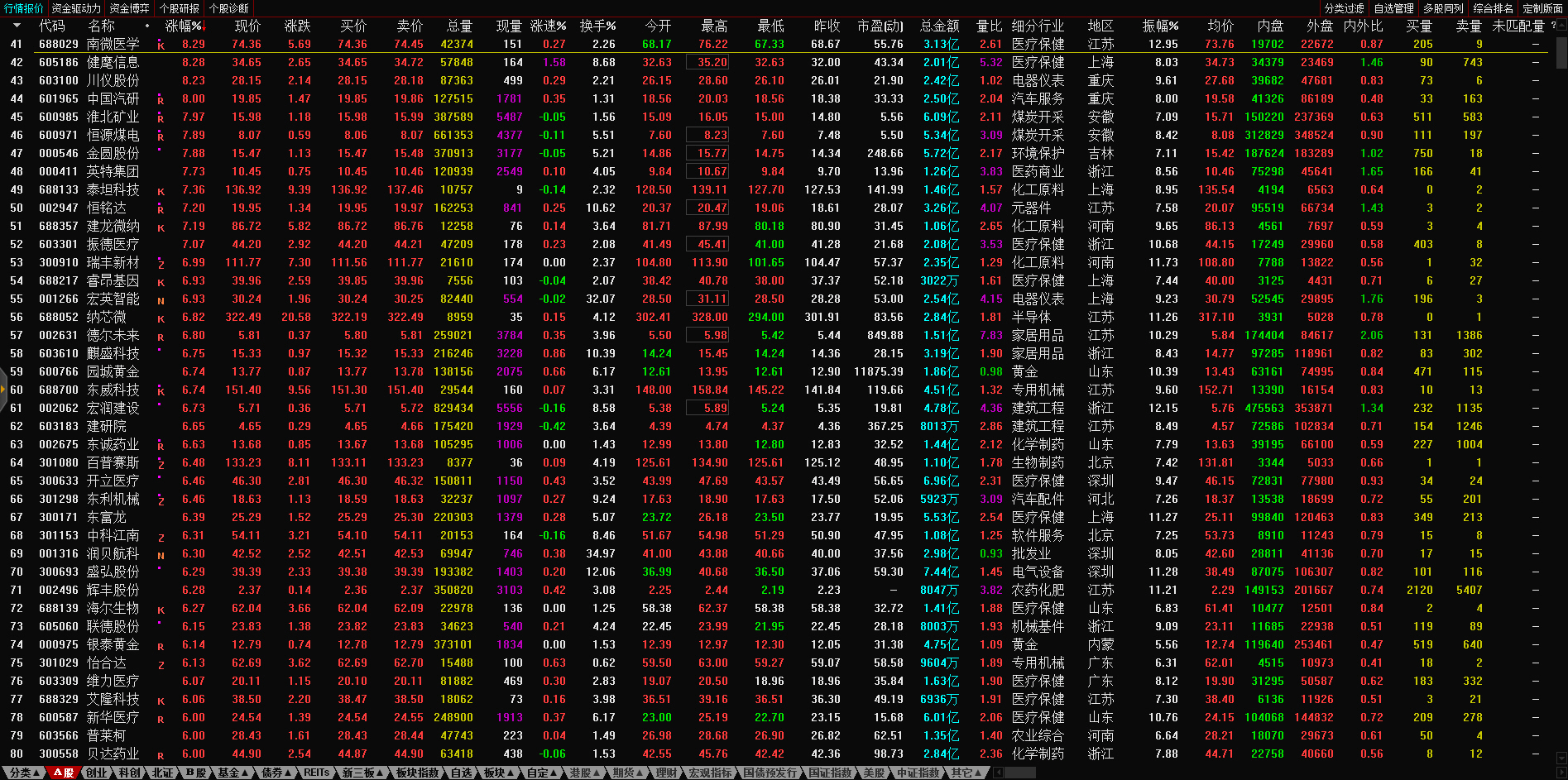
Task: Click the Z marker icon beside 瑞丰新材
Action: coord(161,264)
